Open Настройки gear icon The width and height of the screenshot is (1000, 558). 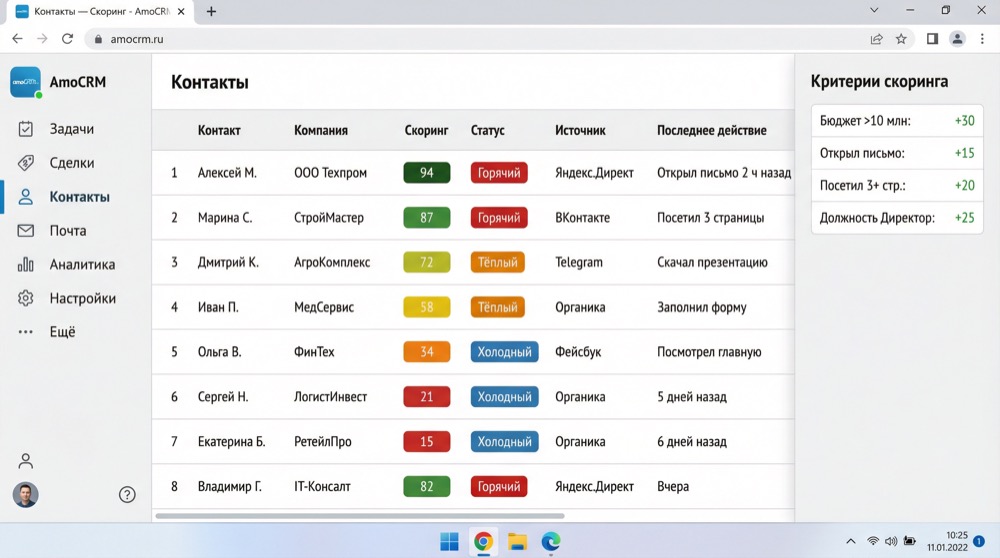click(26, 298)
